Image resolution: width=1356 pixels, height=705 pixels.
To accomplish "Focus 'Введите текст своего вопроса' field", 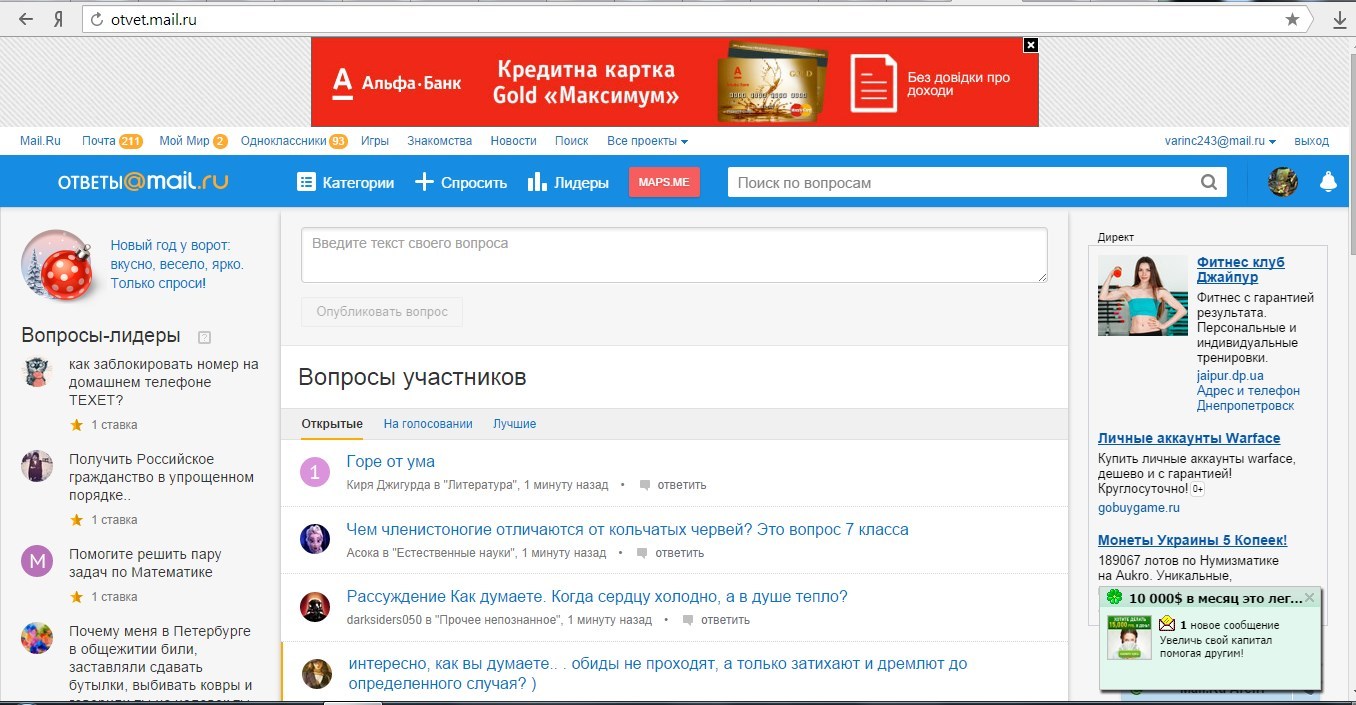I will (x=674, y=255).
